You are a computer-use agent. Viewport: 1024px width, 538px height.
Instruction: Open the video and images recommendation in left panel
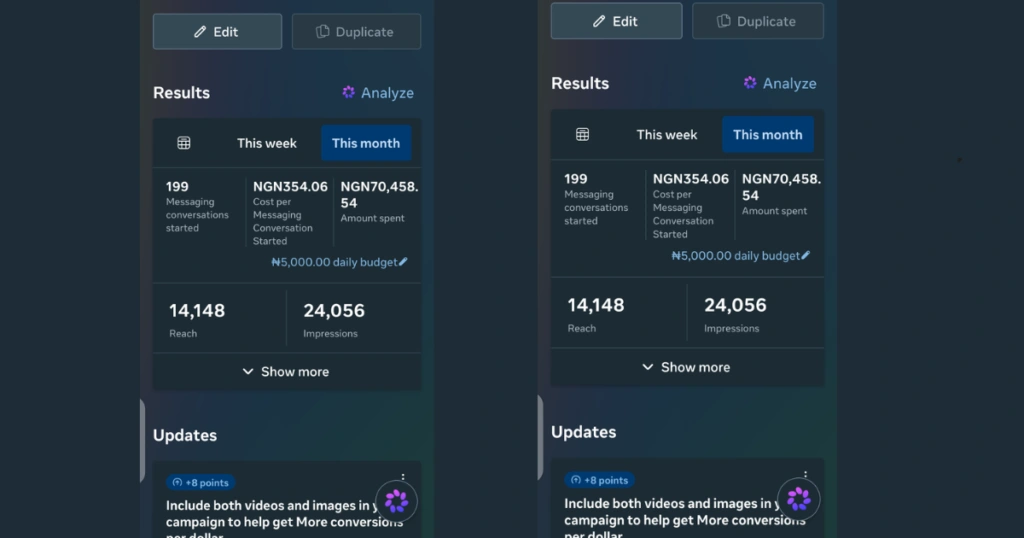(x=284, y=518)
